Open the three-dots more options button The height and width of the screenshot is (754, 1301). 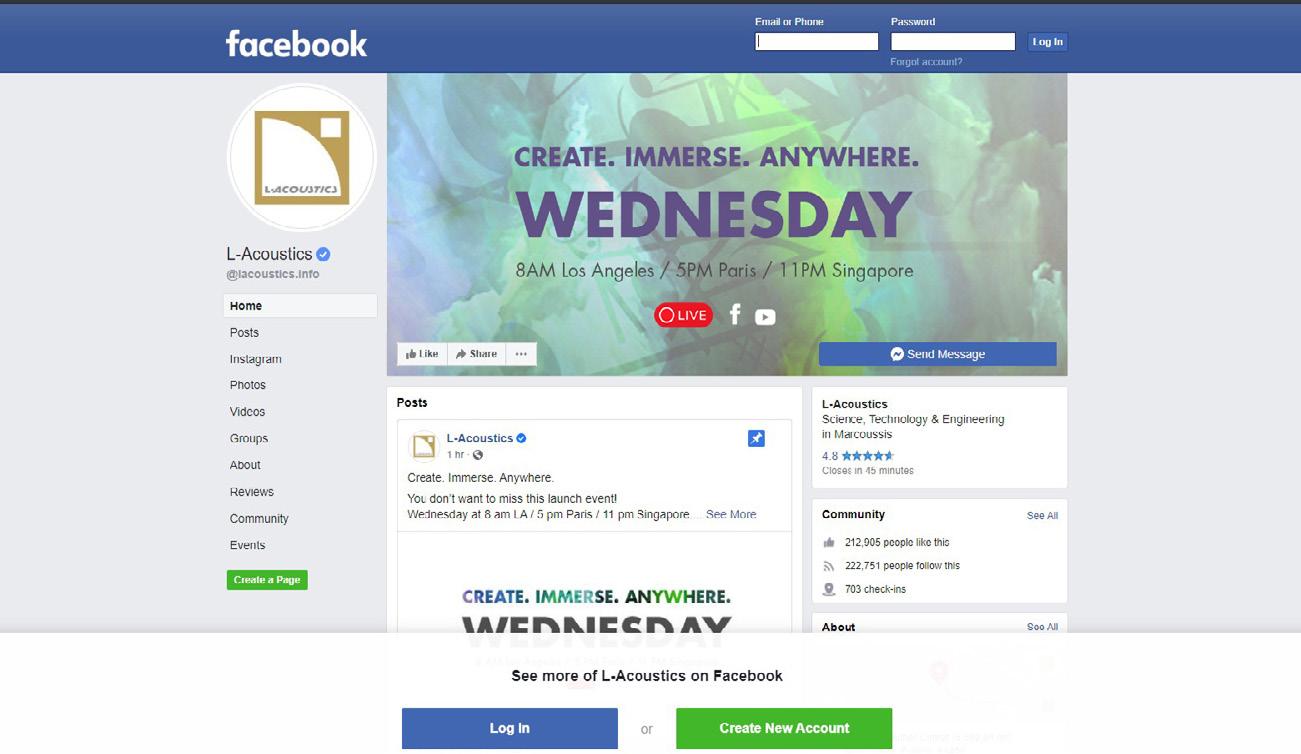[521, 354]
